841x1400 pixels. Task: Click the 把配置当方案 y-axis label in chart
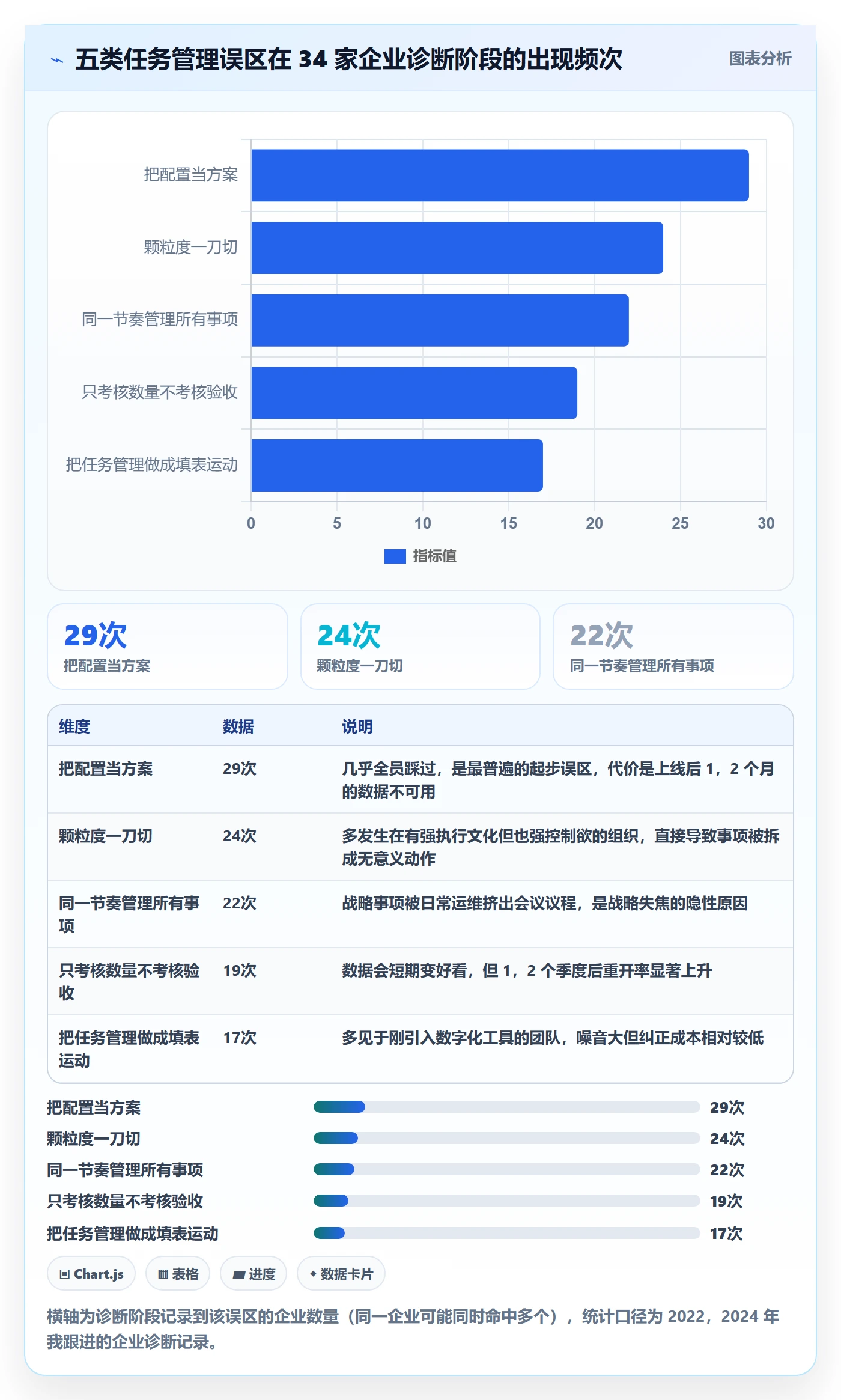191,175
